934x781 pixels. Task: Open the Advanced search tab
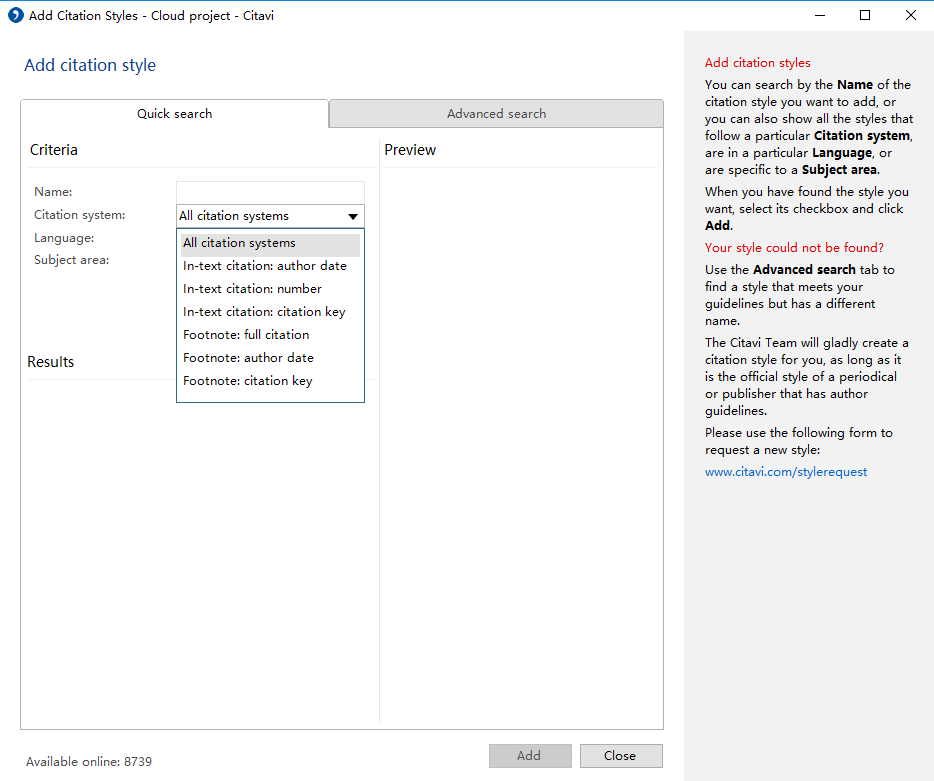tap(496, 114)
